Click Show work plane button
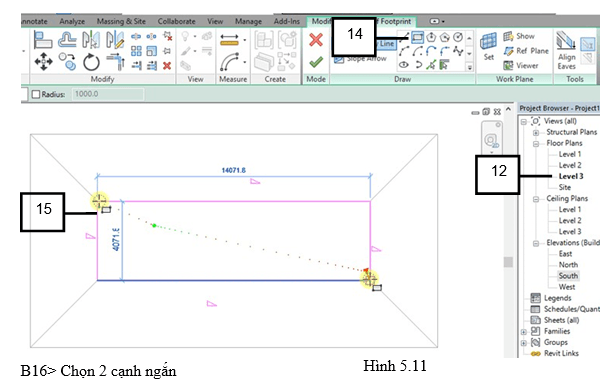This screenshot has width=607, height=383. 519,36
